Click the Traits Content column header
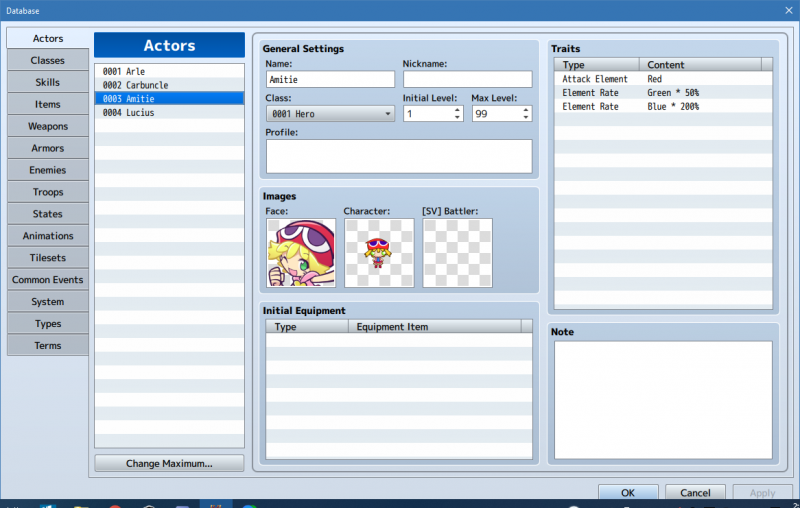Screen dimensions: 800x508 pos(700,65)
